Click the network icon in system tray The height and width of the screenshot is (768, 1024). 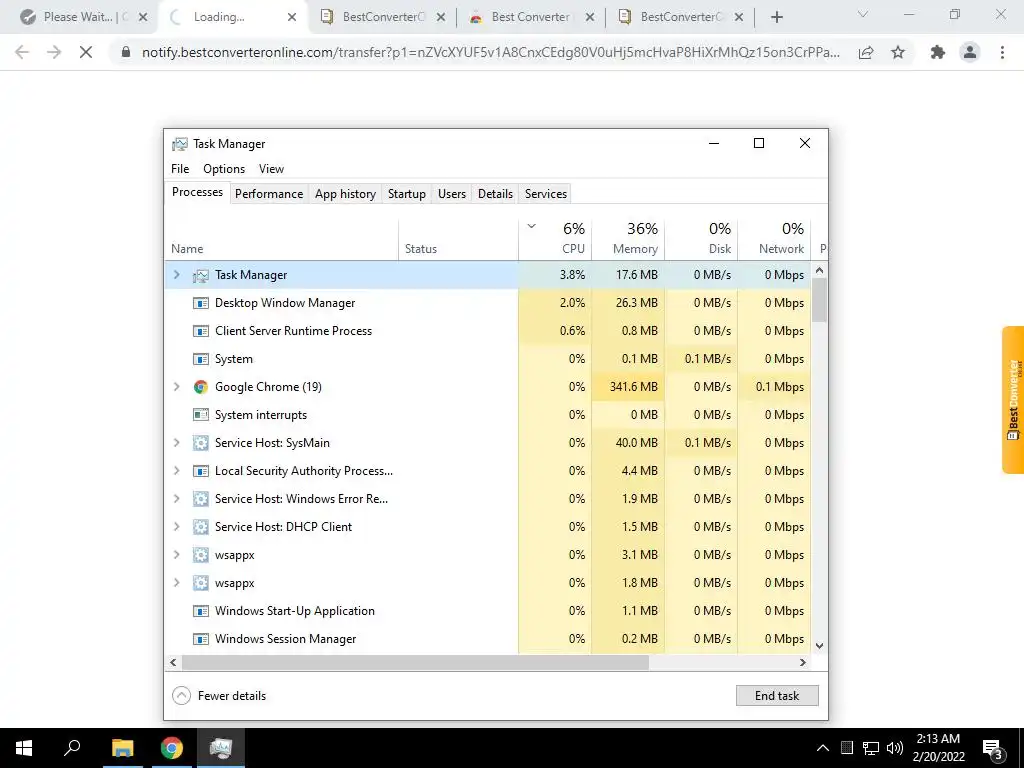871,748
